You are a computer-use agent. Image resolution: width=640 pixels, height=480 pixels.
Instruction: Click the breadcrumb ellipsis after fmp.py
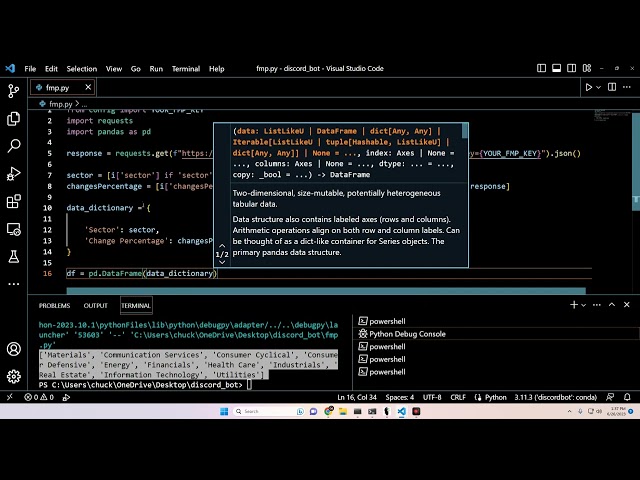84,104
